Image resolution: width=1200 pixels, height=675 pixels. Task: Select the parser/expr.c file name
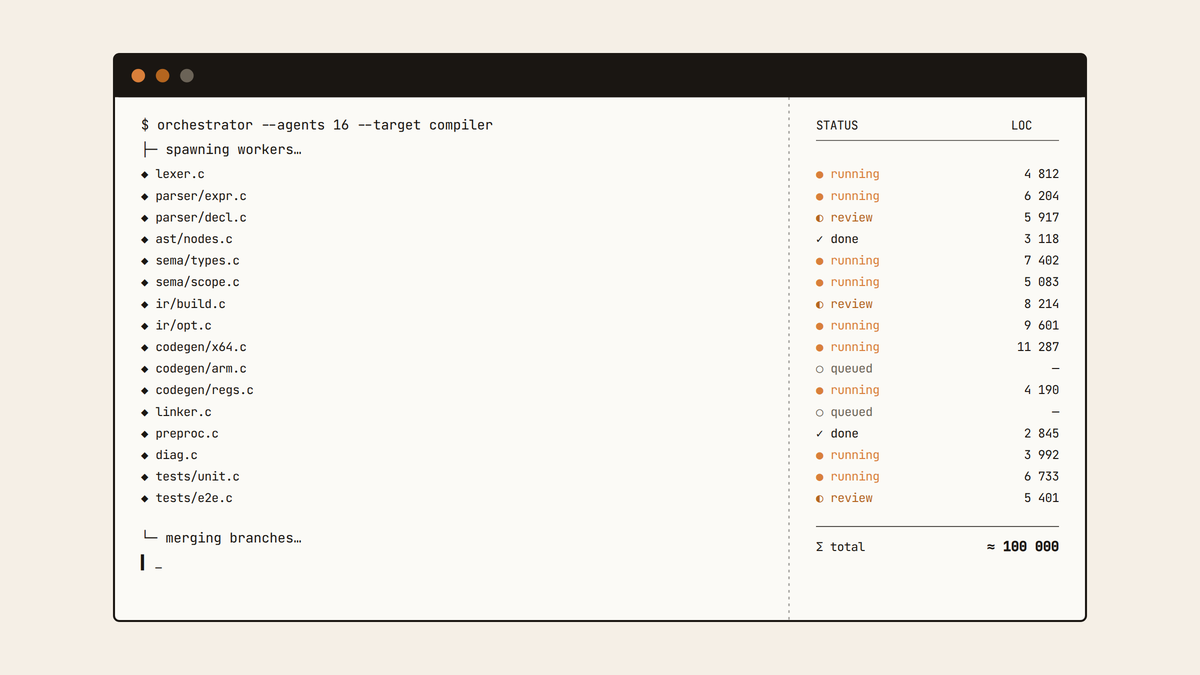pyautogui.click(x=201, y=196)
